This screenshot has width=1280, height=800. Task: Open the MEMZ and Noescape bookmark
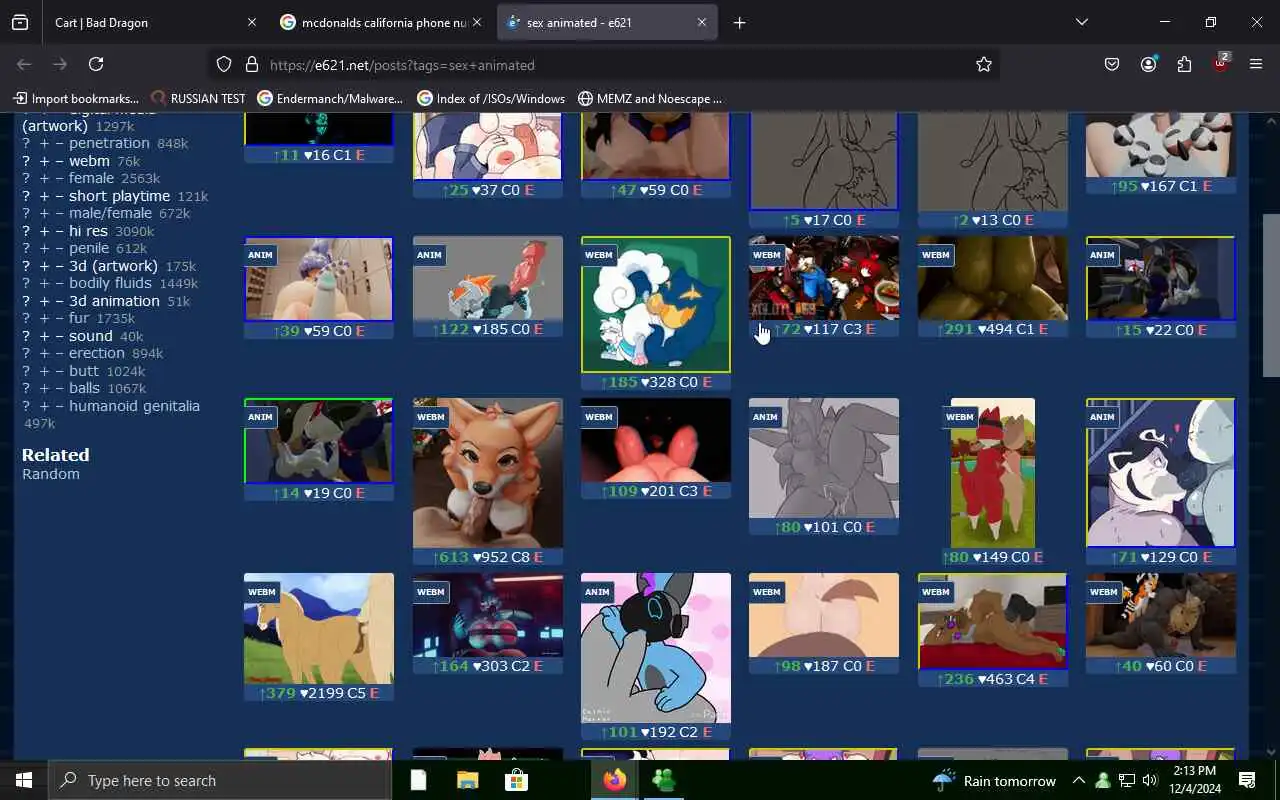650,98
